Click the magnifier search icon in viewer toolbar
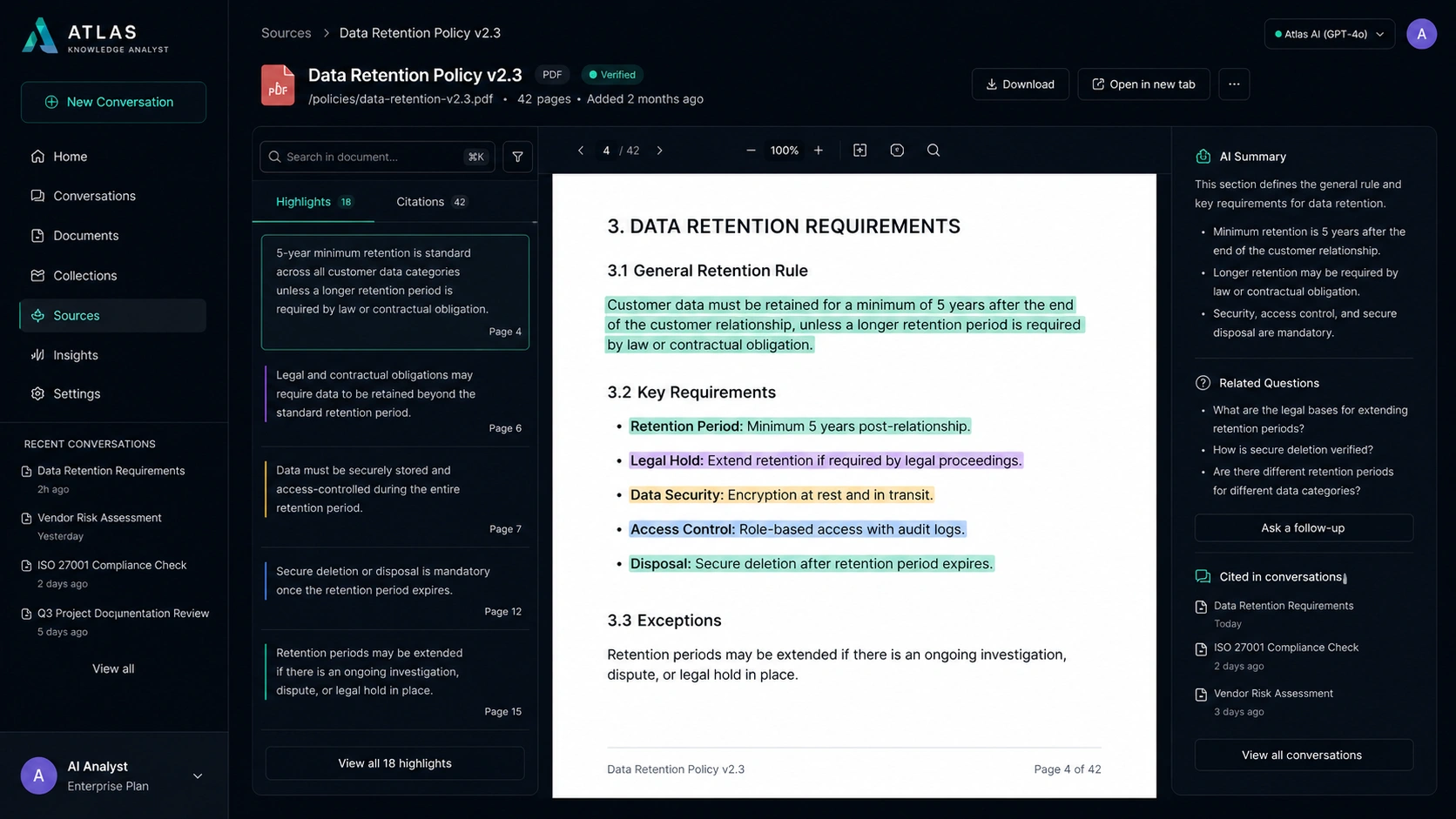 (934, 151)
